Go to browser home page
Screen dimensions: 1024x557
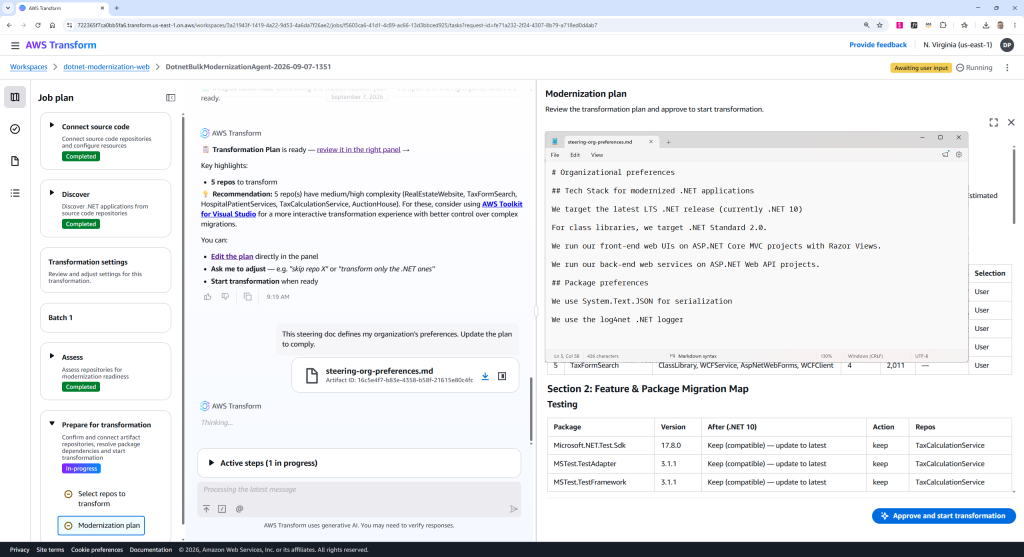coord(52,25)
